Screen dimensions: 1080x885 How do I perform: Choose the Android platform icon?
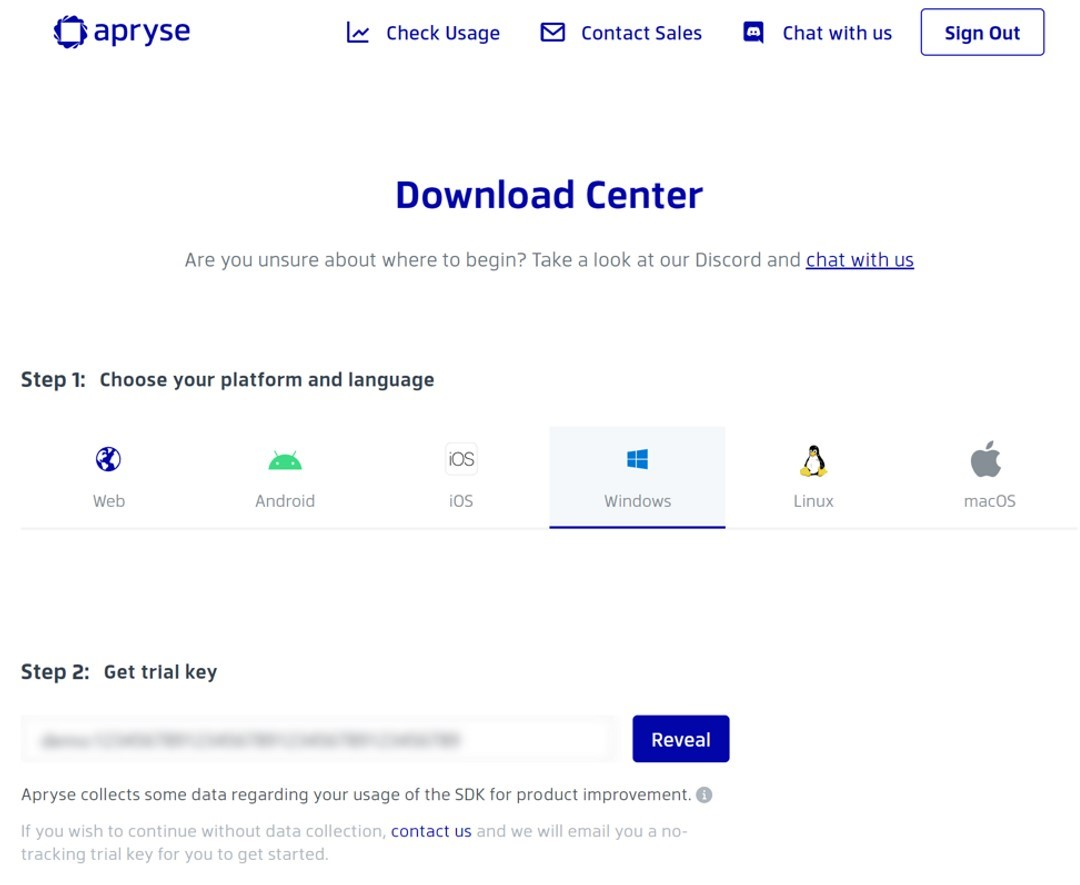tap(285, 458)
